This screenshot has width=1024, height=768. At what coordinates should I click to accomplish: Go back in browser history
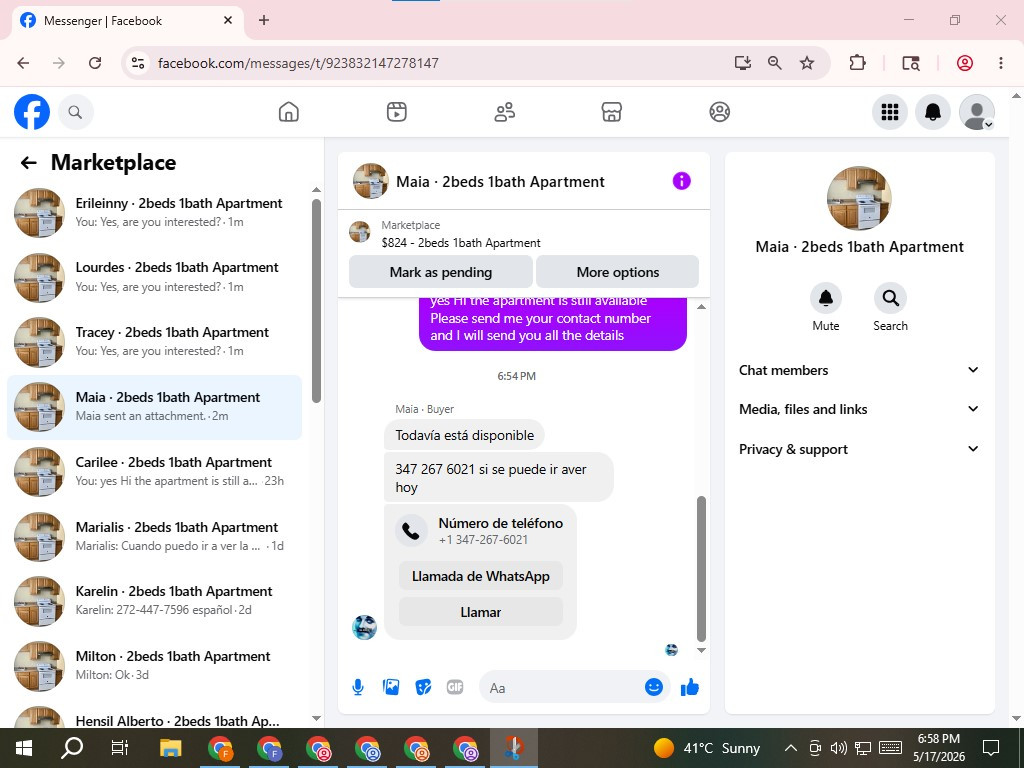[x=24, y=63]
